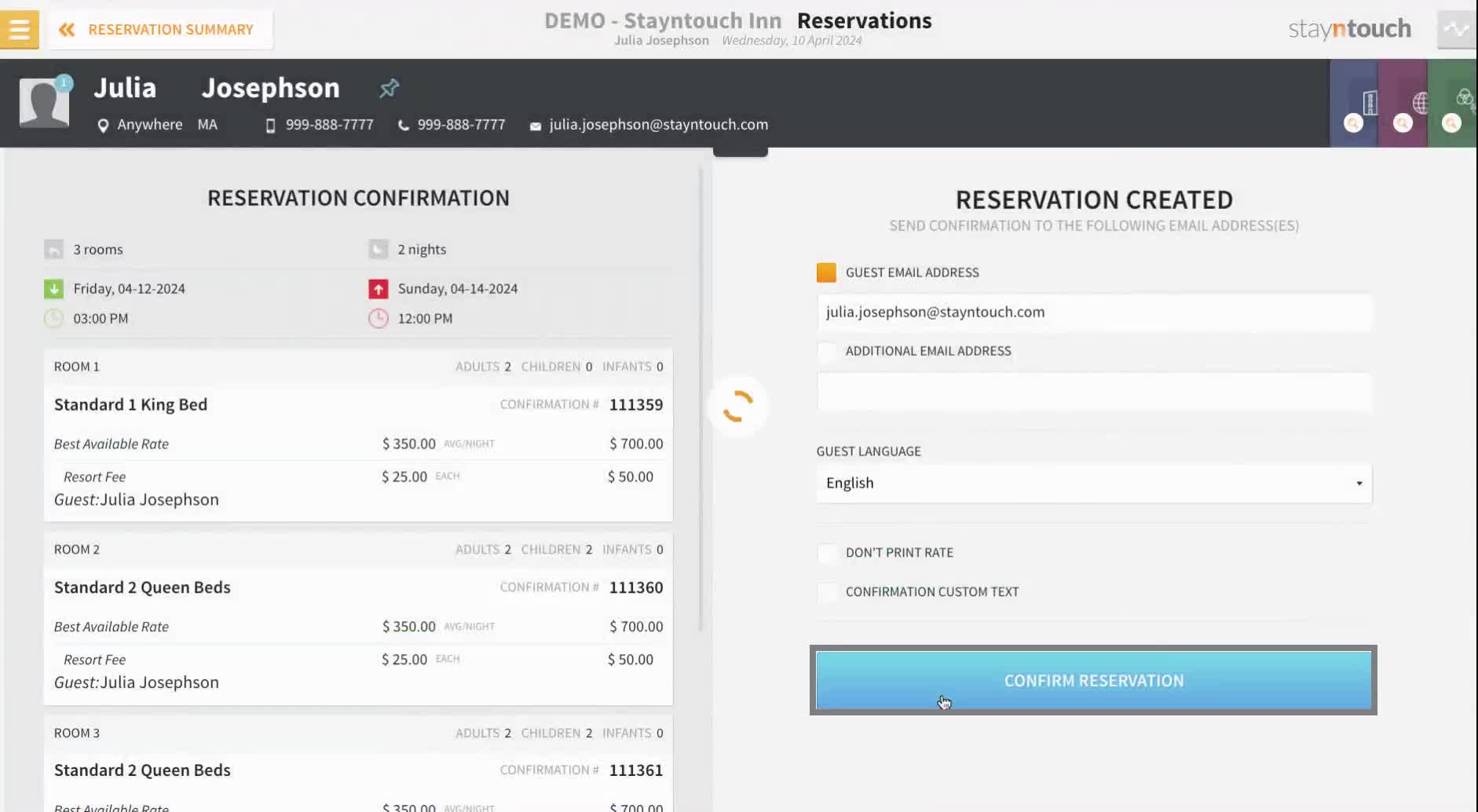
Task: Click departure date Sunday, 04-14-2024
Action: coord(457,289)
